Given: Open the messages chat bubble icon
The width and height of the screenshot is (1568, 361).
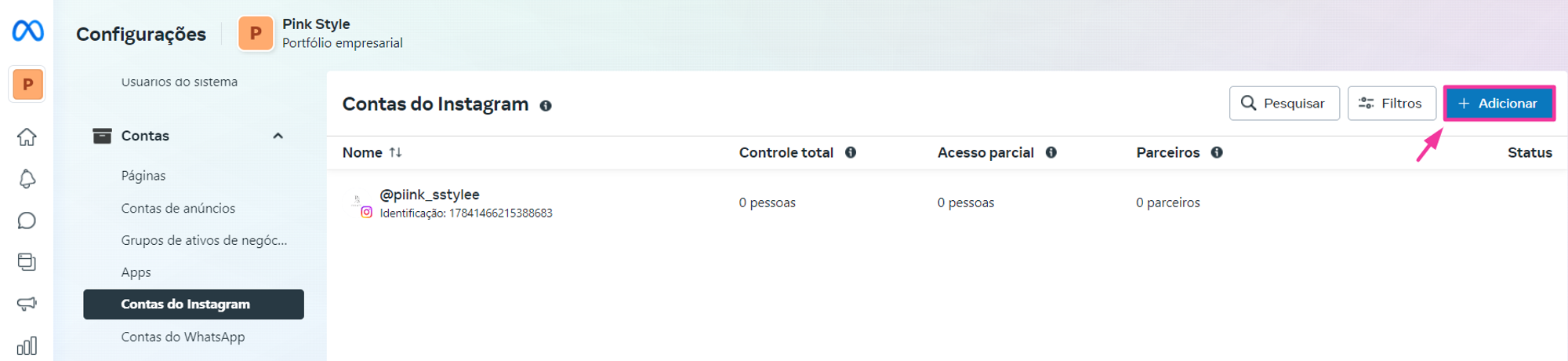Looking at the screenshot, I should pyautogui.click(x=27, y=221).
